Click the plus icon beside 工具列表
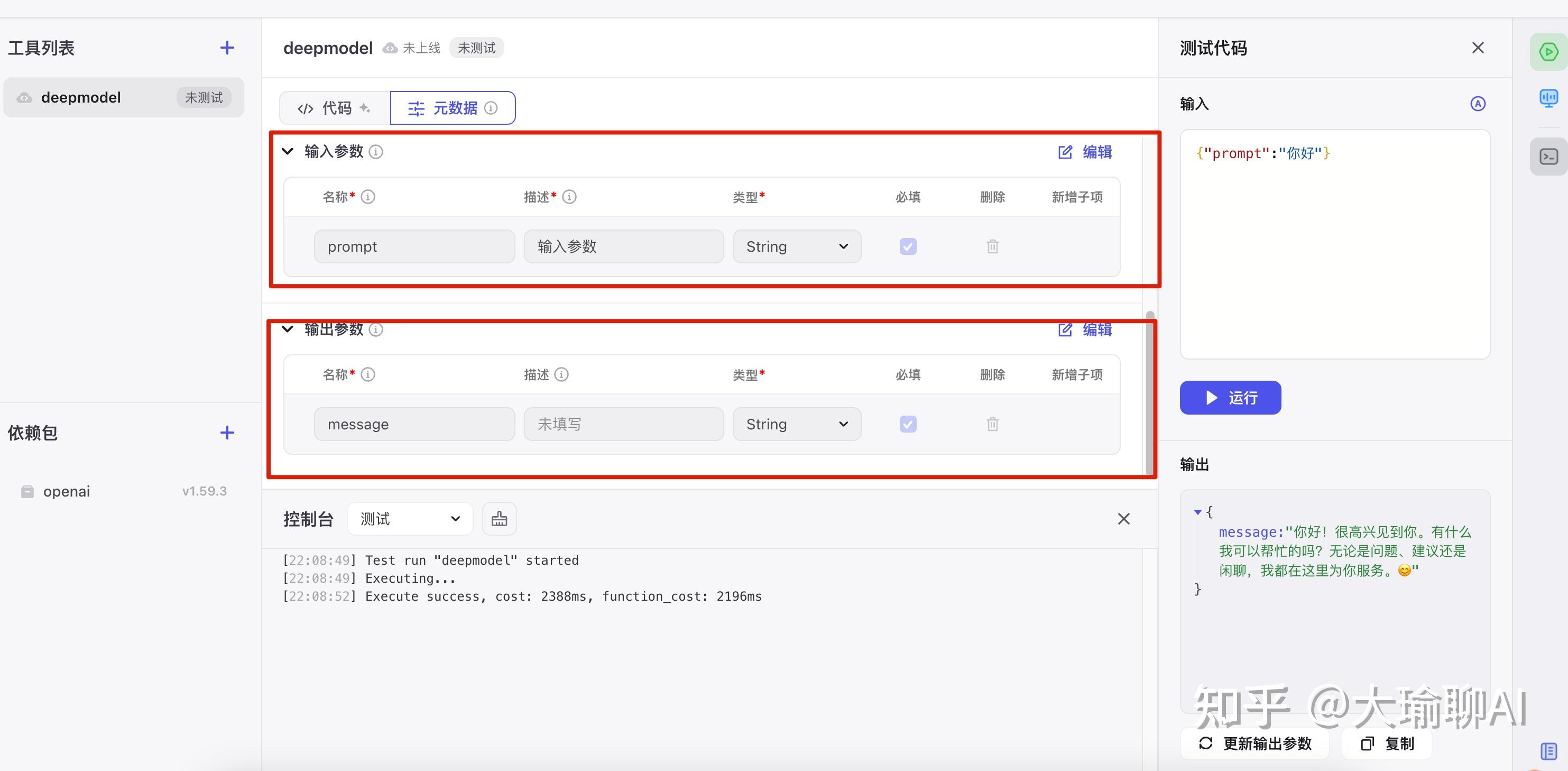The image size is (1568, 771). tap(227, 48)
